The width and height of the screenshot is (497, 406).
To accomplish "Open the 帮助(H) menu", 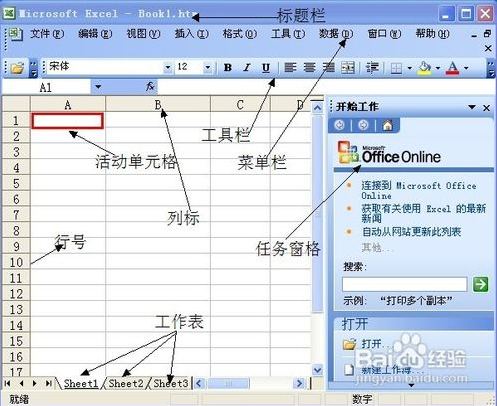I will point(432,34).
